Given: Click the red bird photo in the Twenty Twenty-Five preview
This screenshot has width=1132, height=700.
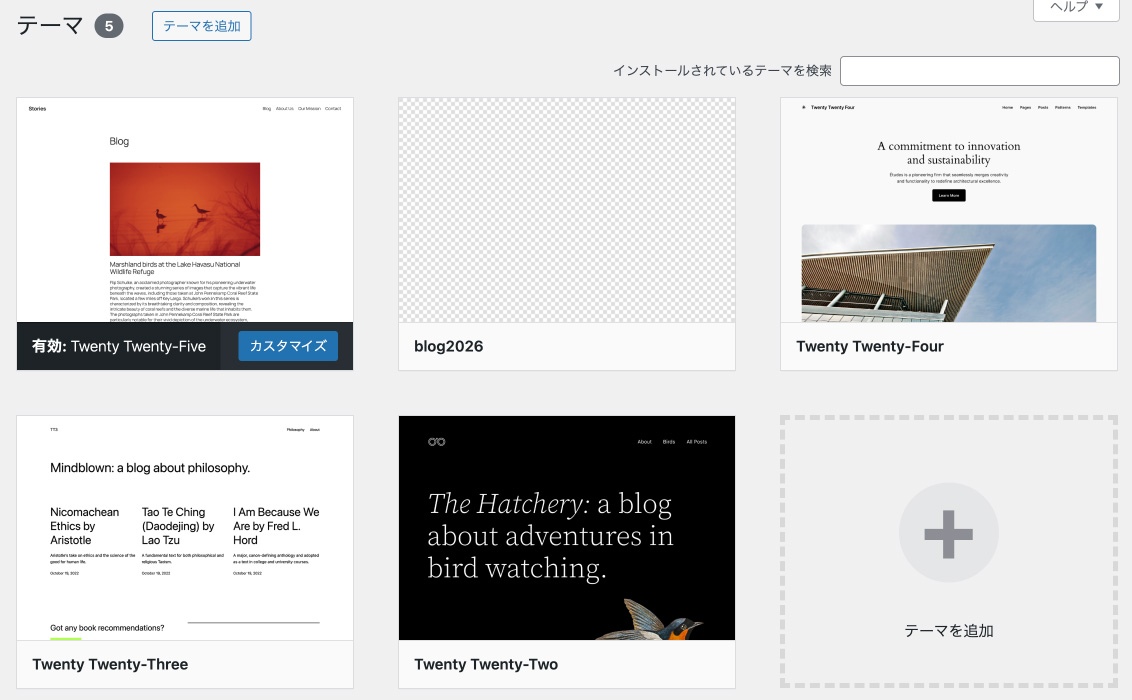Looking at the screenshot, I should [x=185, y=210].
